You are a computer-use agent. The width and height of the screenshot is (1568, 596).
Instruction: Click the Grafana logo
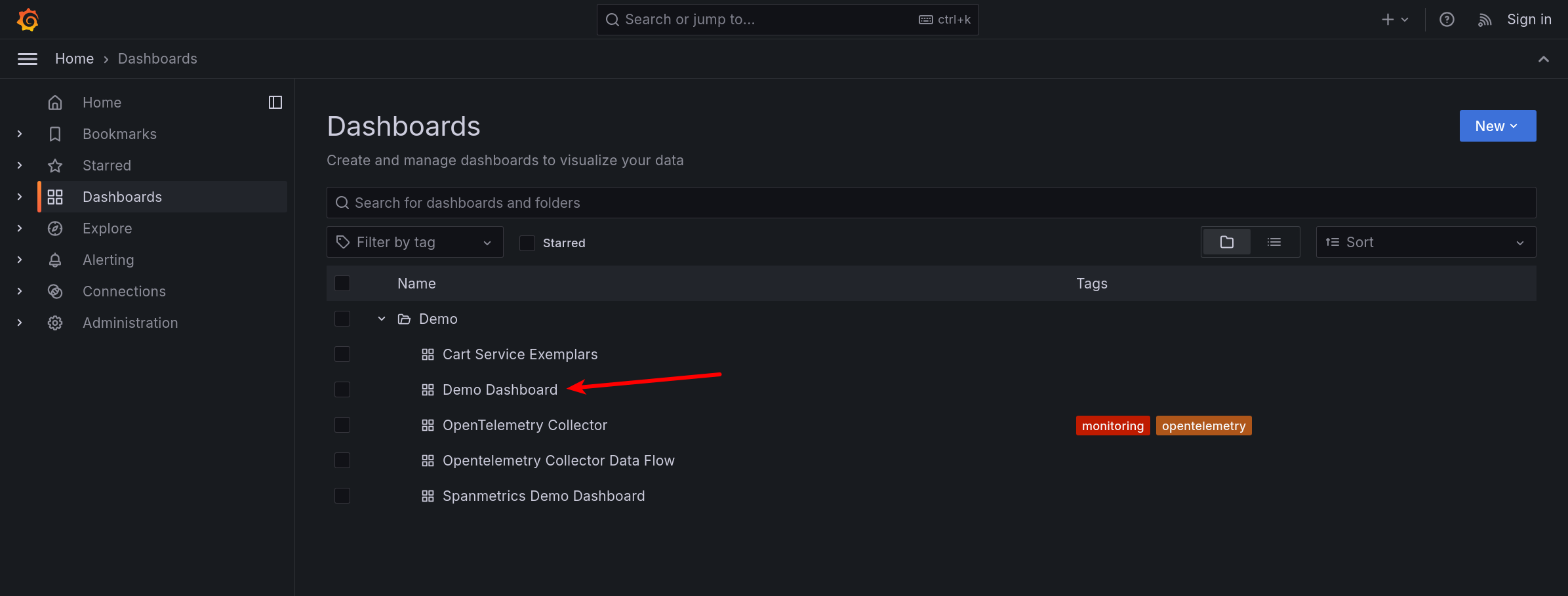[27, 19]
